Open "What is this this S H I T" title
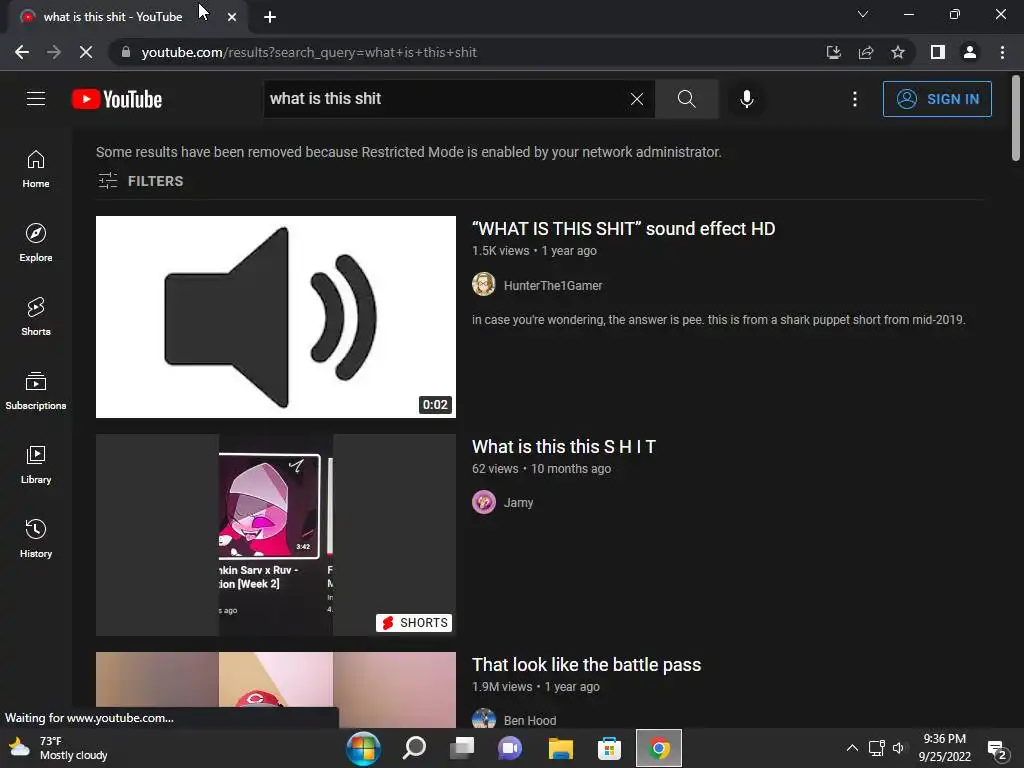Image resolution: width=1024 pixels, height=768 pixels. tap(564, 447)
